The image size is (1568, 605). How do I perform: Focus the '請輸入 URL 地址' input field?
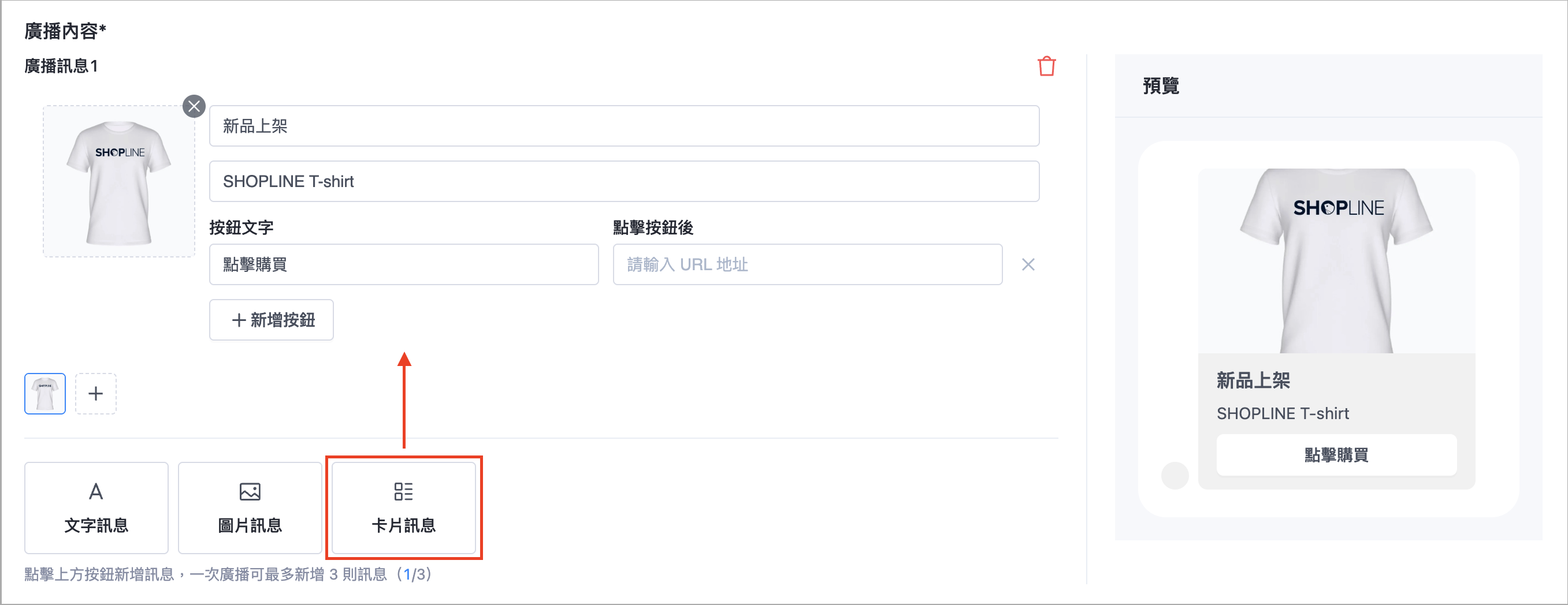point(807,264)
